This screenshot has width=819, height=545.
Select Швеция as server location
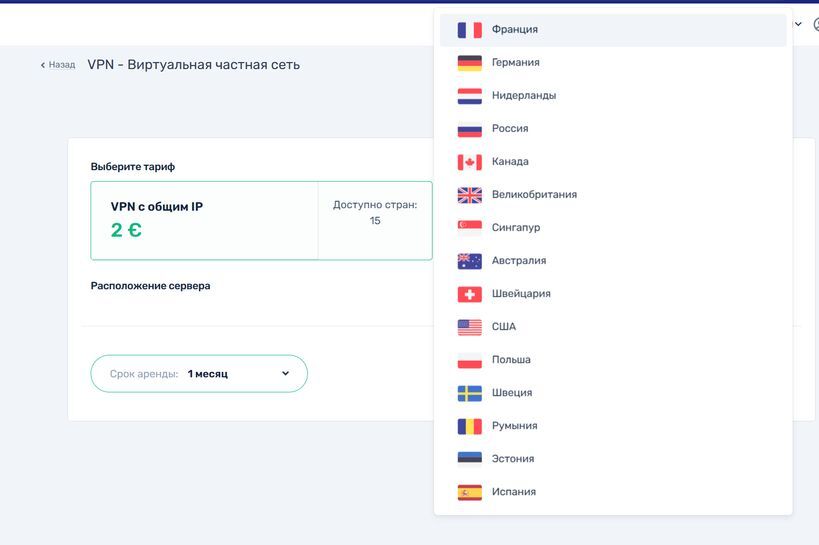coord(512,393)
